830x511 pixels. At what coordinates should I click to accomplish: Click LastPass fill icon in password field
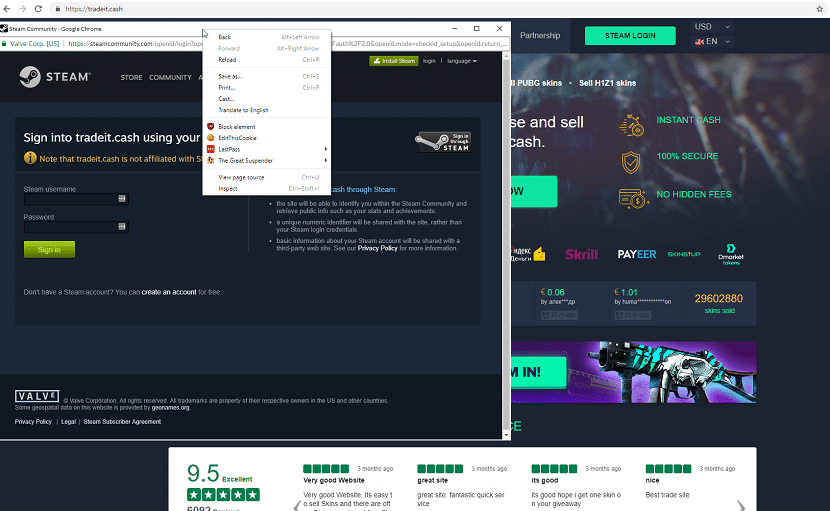pyautogui.click(x=122, y=227)
